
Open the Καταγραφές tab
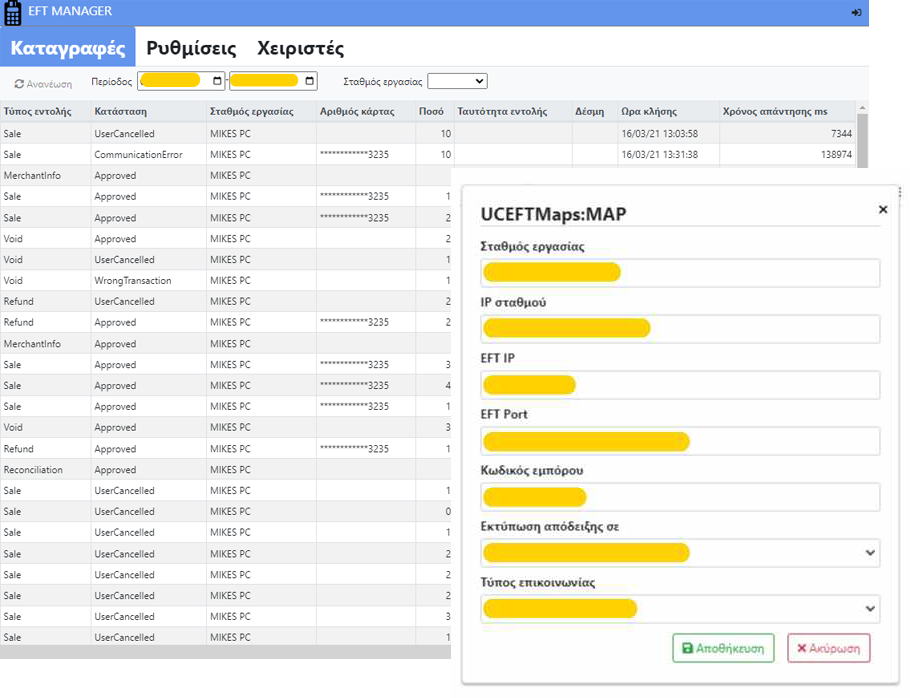(x=68, y=48)
